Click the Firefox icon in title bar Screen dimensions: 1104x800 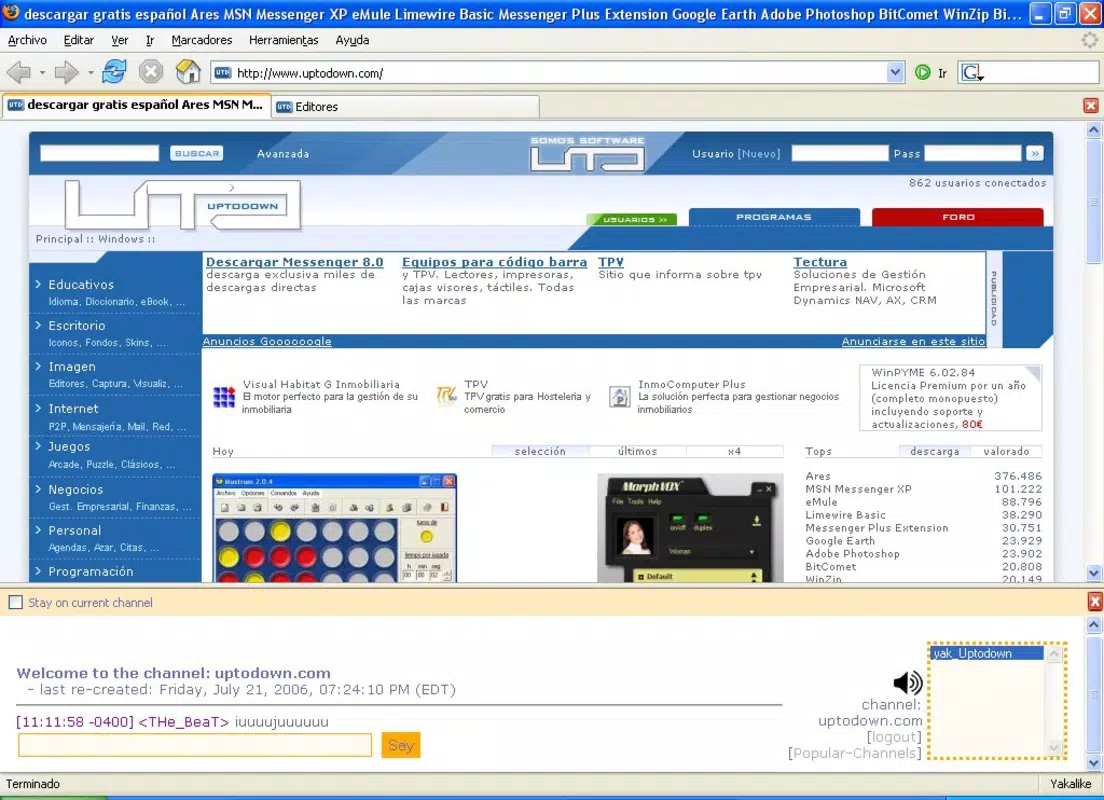coord(11,13)
